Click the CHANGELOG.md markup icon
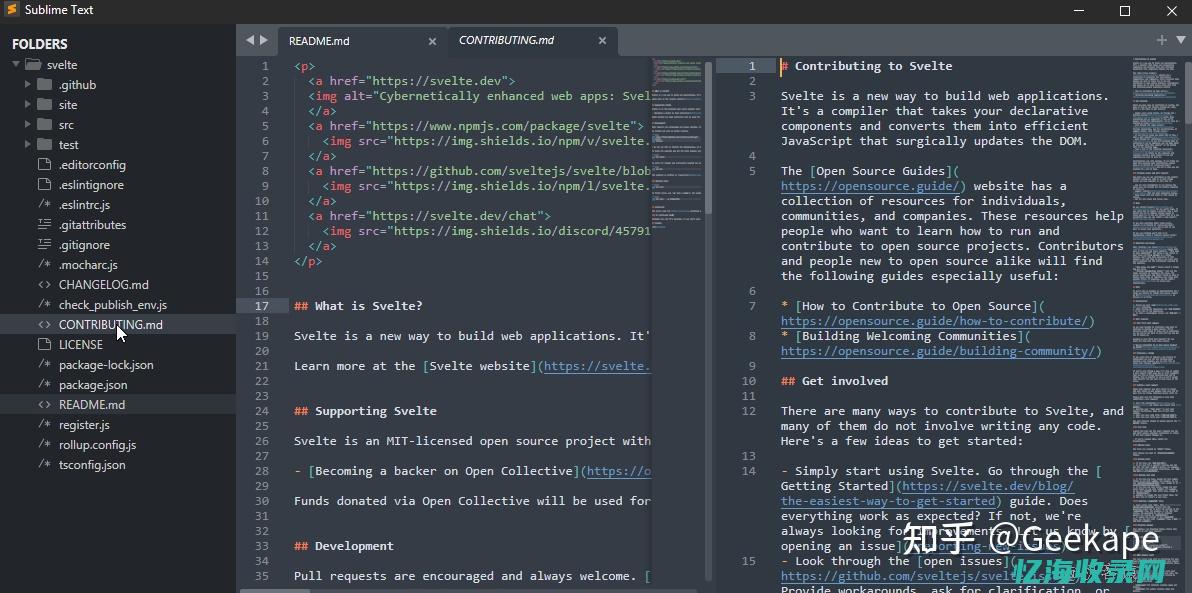 [x=44, y=284]
